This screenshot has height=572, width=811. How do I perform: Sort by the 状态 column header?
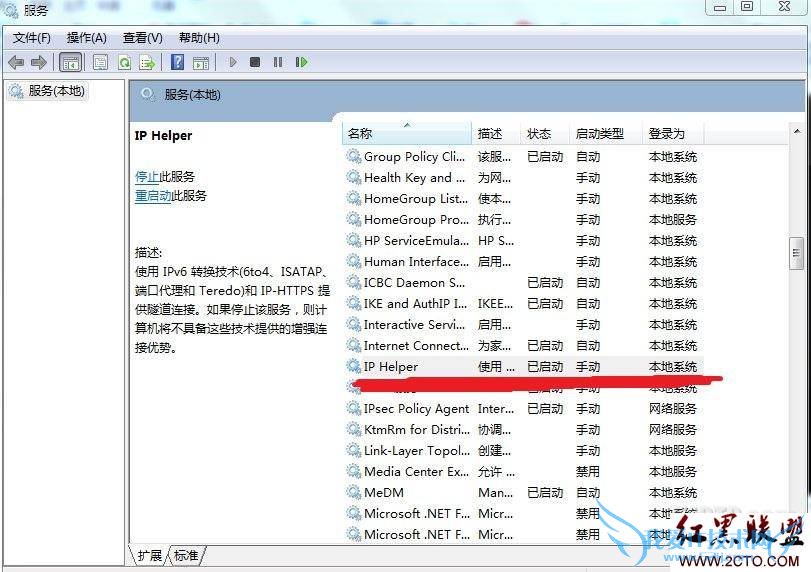(545, 133)
